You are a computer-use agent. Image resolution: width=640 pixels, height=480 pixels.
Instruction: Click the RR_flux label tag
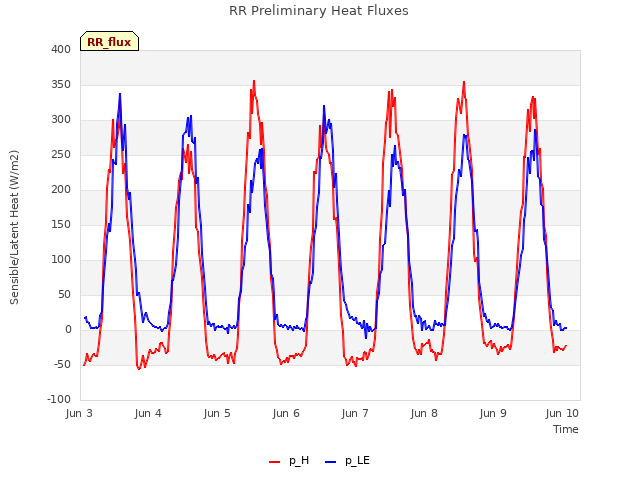click(109, 41)
